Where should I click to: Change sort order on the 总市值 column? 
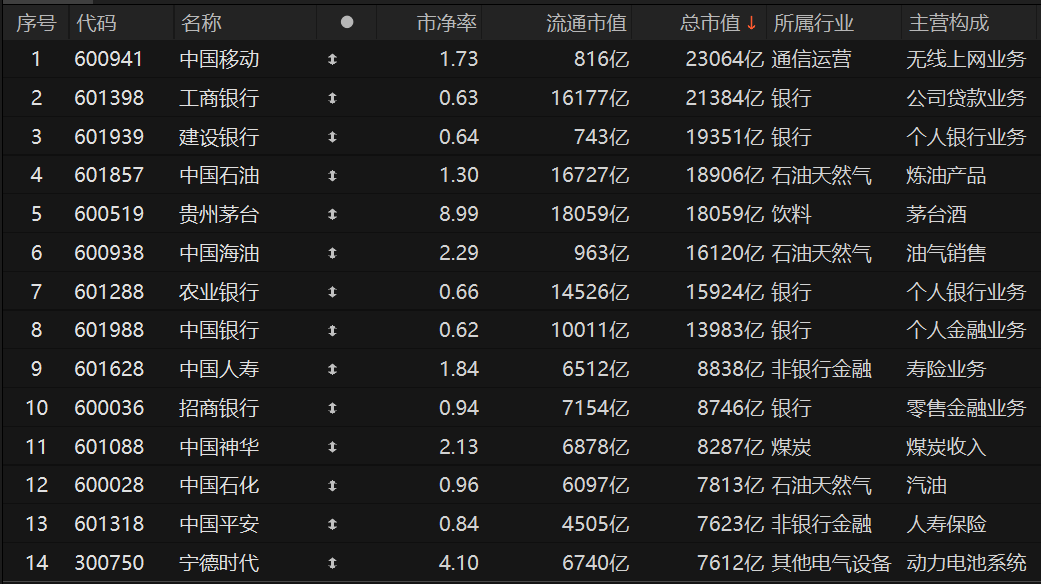(x=710, y=22)
